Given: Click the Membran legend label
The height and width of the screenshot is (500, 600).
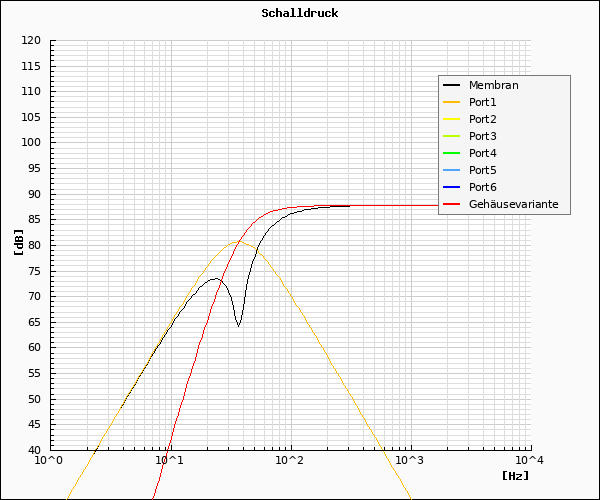Looking at the screenshot, I should (493, 85).
